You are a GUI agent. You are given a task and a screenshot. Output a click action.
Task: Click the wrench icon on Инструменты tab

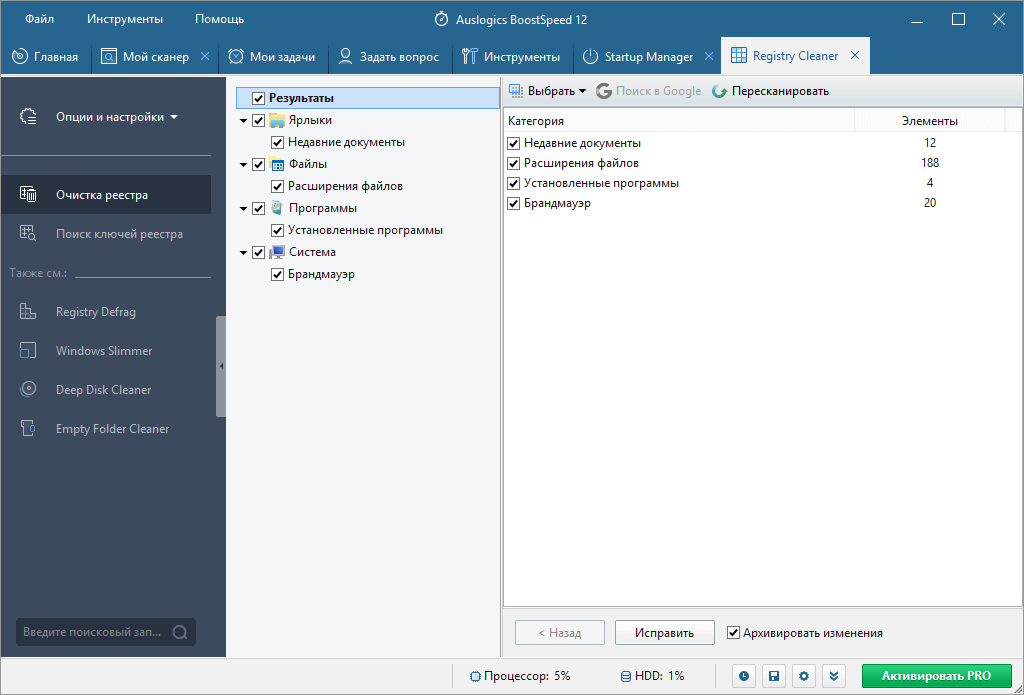(x=469, y=56)
